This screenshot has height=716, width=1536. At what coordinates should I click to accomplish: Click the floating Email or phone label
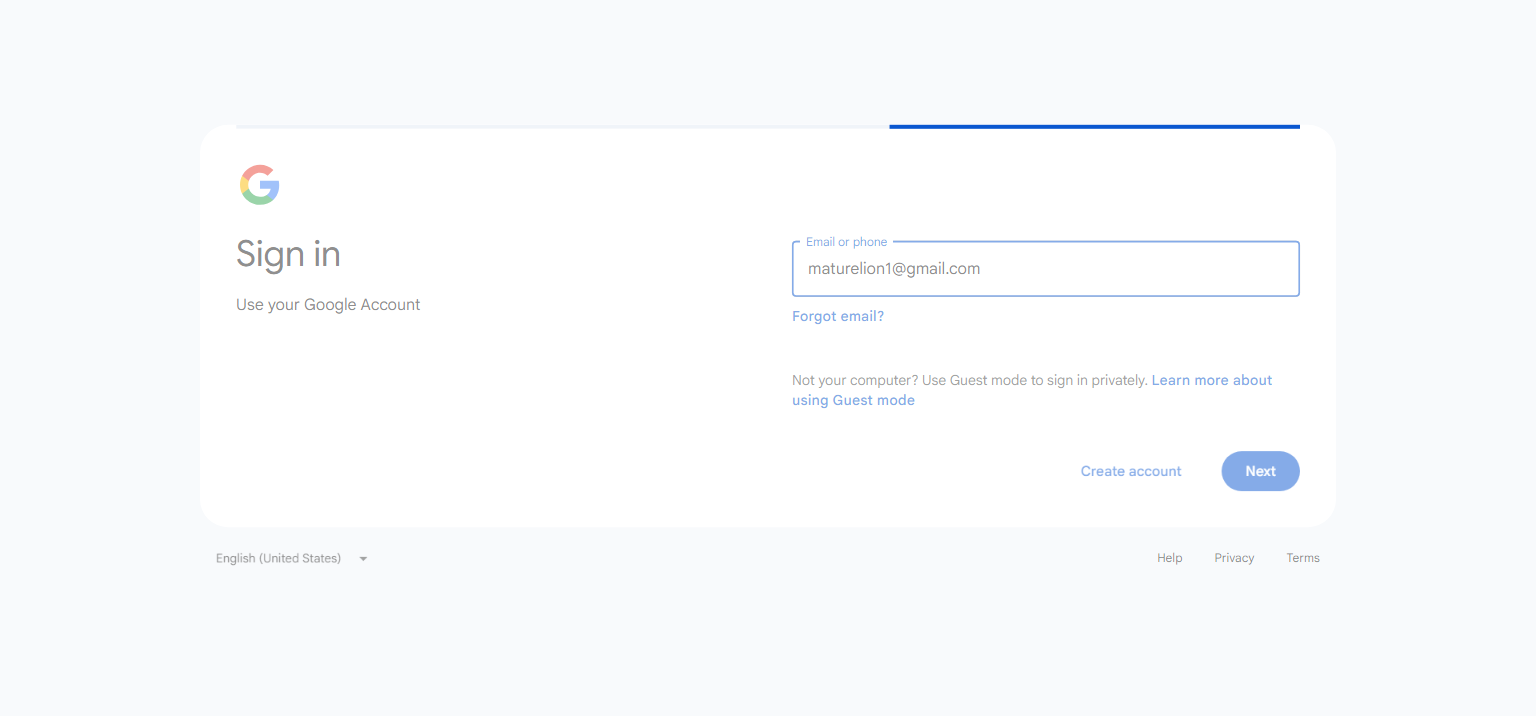846,242
